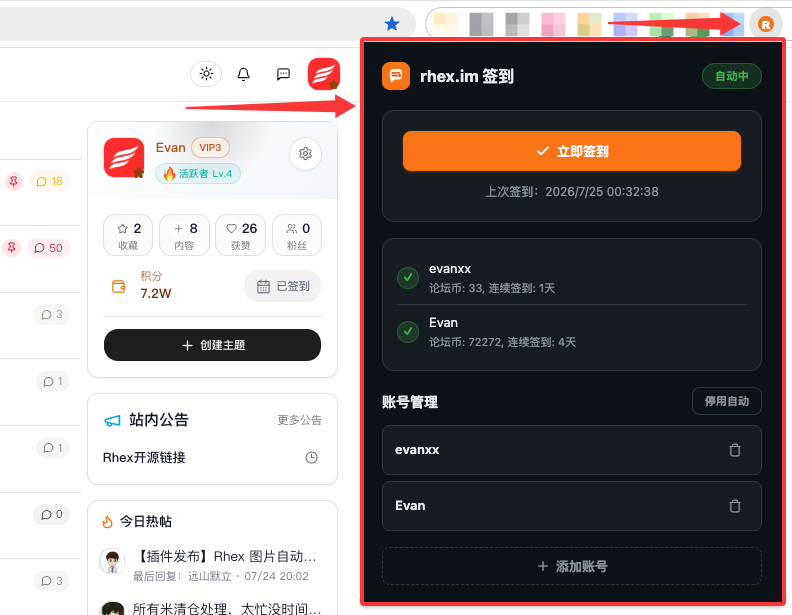Click the 今日热帖 flame icon

coord(108,522)
